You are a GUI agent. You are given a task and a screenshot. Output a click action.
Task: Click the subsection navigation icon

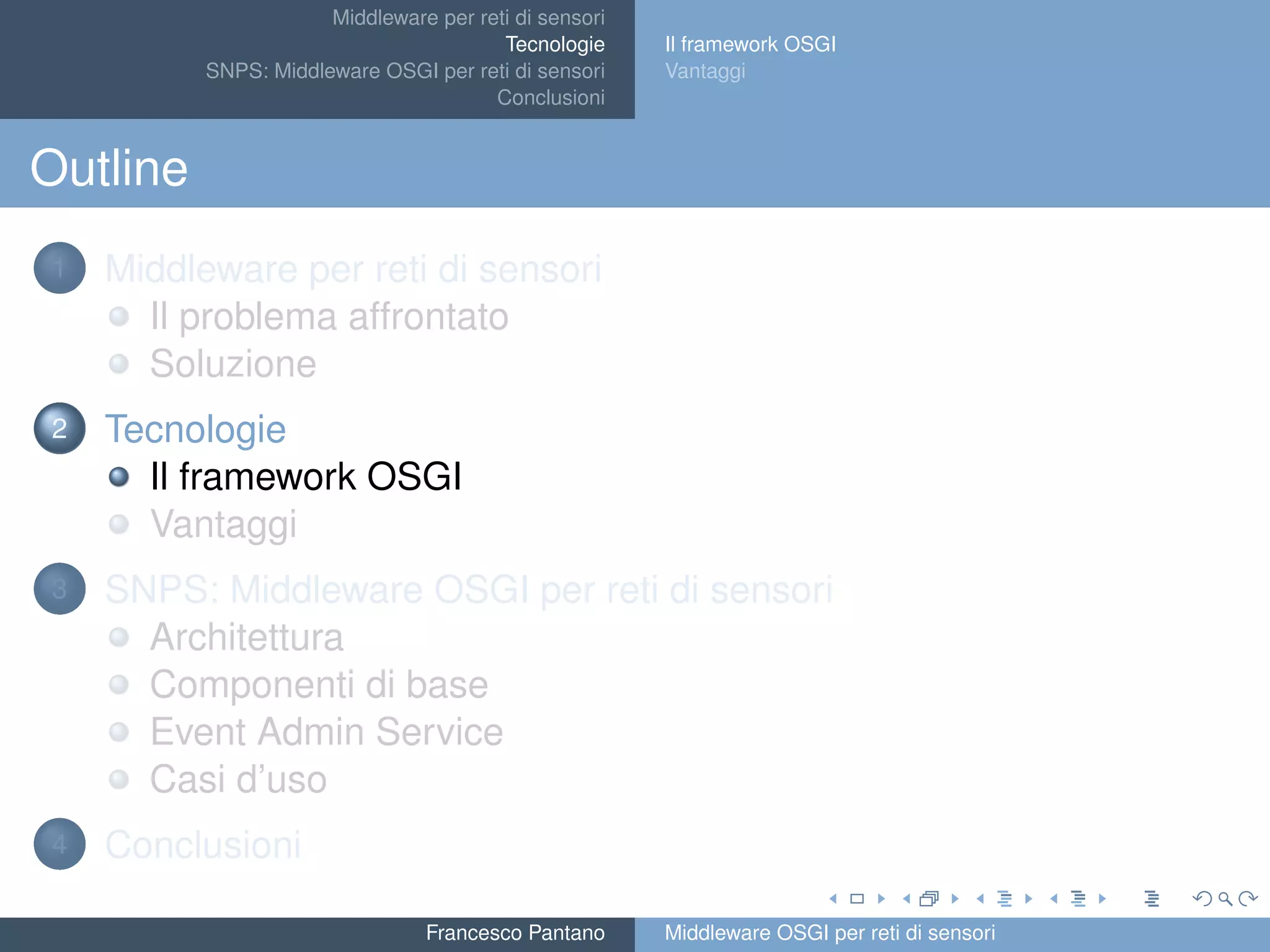1005,899
